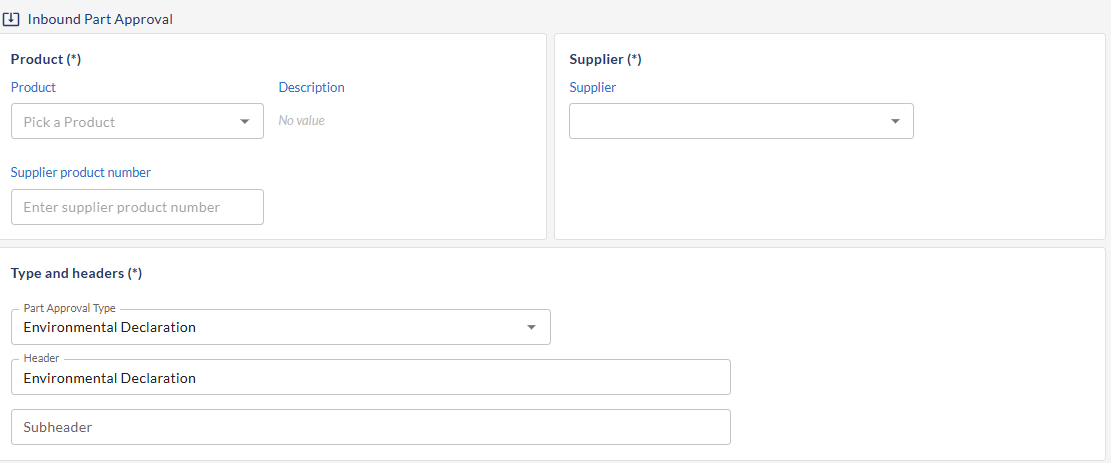The width and height of the screenshot is (1111, 463).
Task: Click the blue Supplier field label
Action: (x=592, y=87)
